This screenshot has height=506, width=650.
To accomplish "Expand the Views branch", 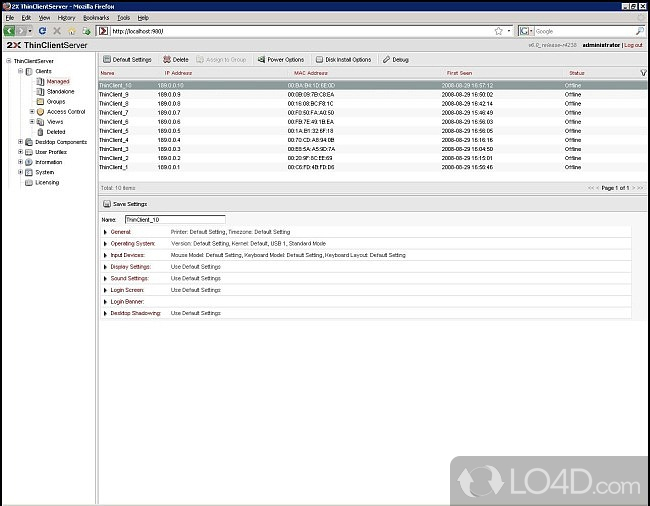I will pyautogui.click(x=32, y=121).
